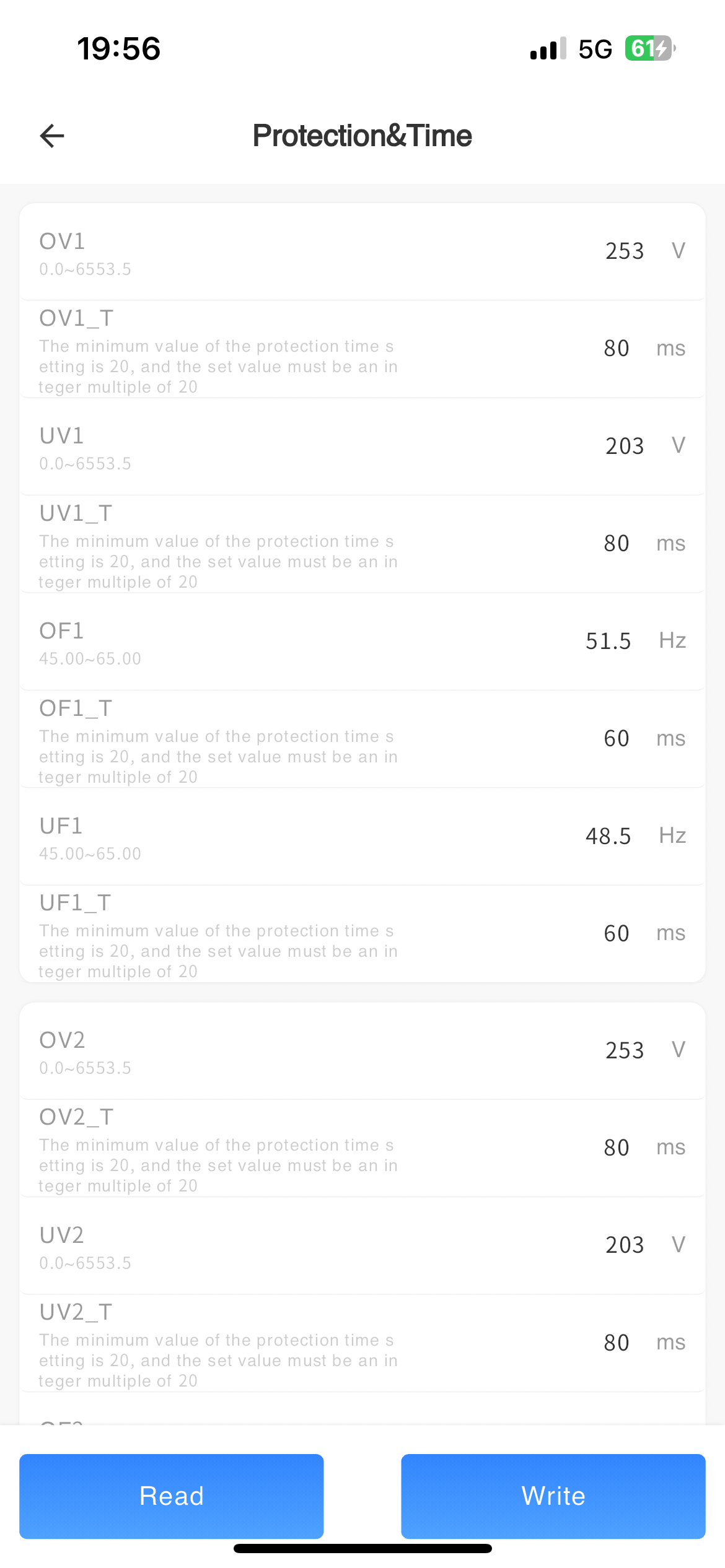Image resolution: width=725 pixels, height=1568 pixels.
Task: Tap the battery indicator in status bar
Action: (649, 48)
